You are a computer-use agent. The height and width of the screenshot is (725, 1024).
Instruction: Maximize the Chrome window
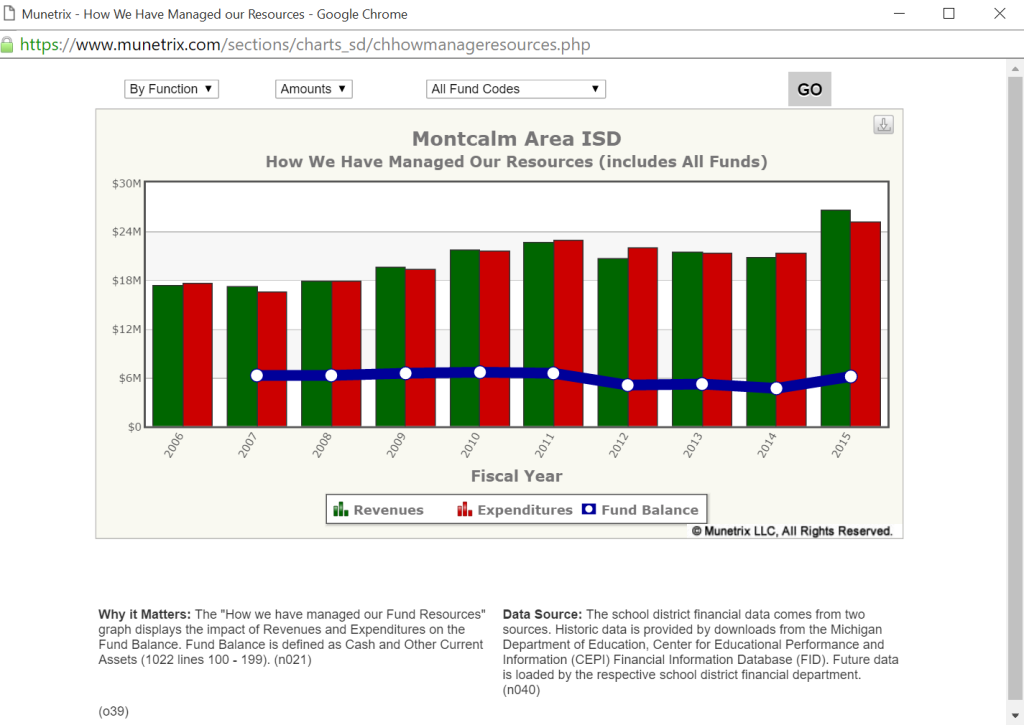949,14
